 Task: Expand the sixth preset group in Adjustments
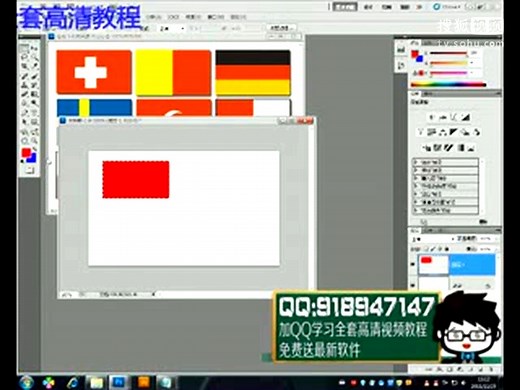pyautogui.click(x=416, y=202)
